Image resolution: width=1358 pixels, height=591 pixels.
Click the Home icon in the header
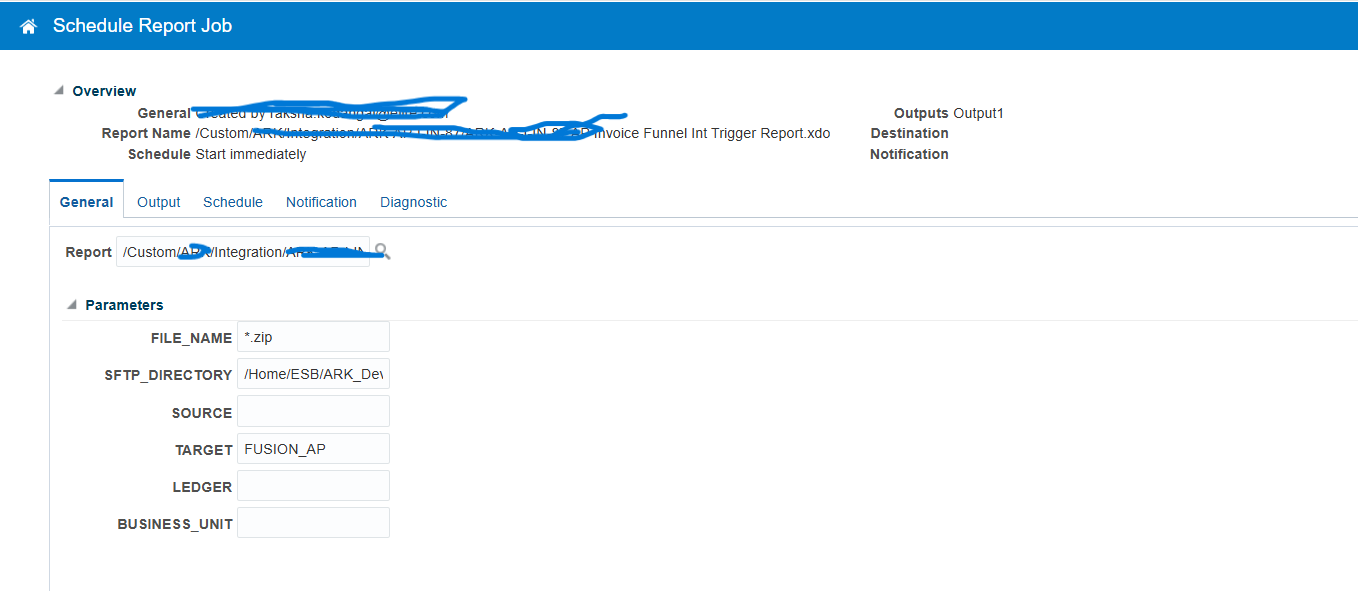pos(27,25)
